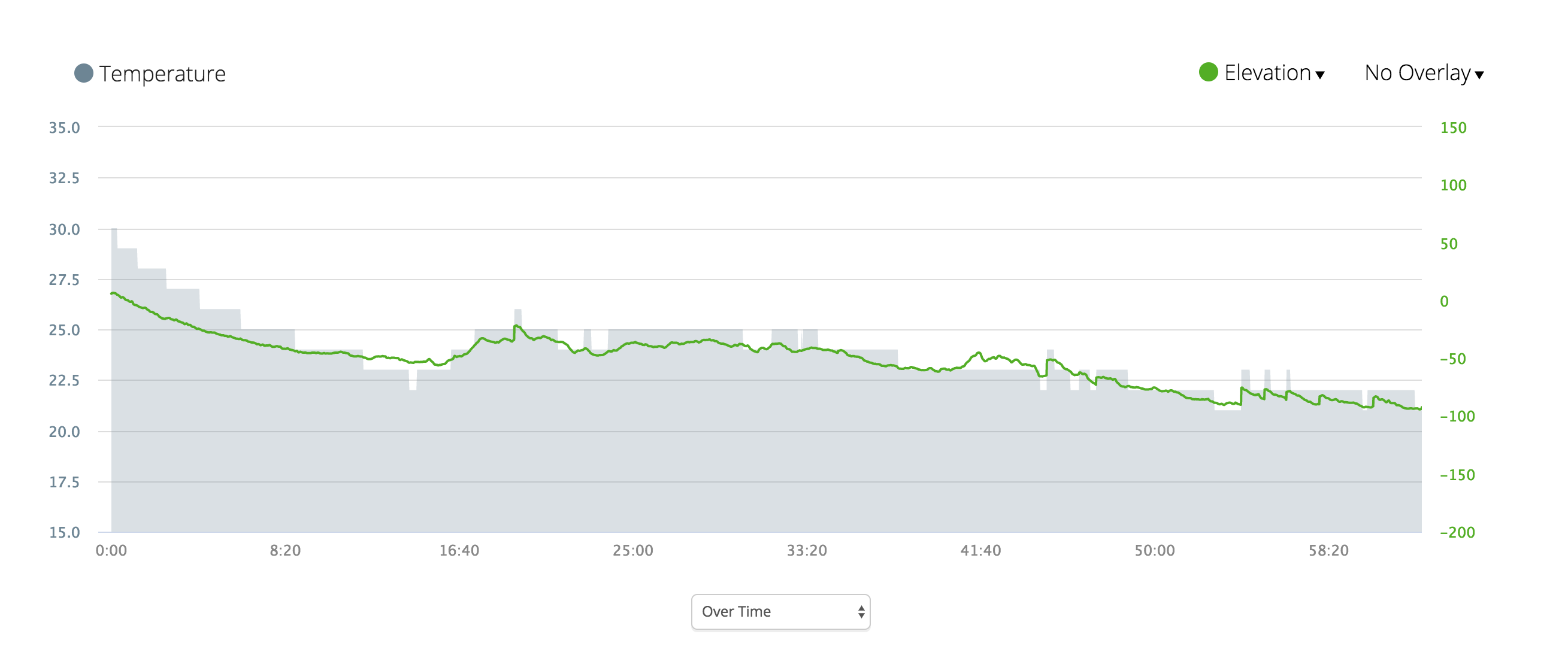Click the 8:20 time axis label

tap(286, 550)
